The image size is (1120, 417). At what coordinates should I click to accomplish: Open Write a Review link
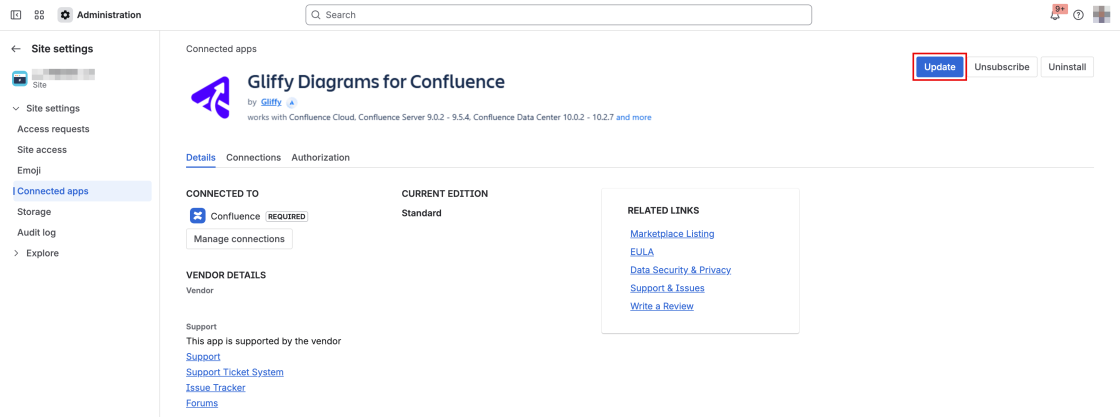pos(662,306)
